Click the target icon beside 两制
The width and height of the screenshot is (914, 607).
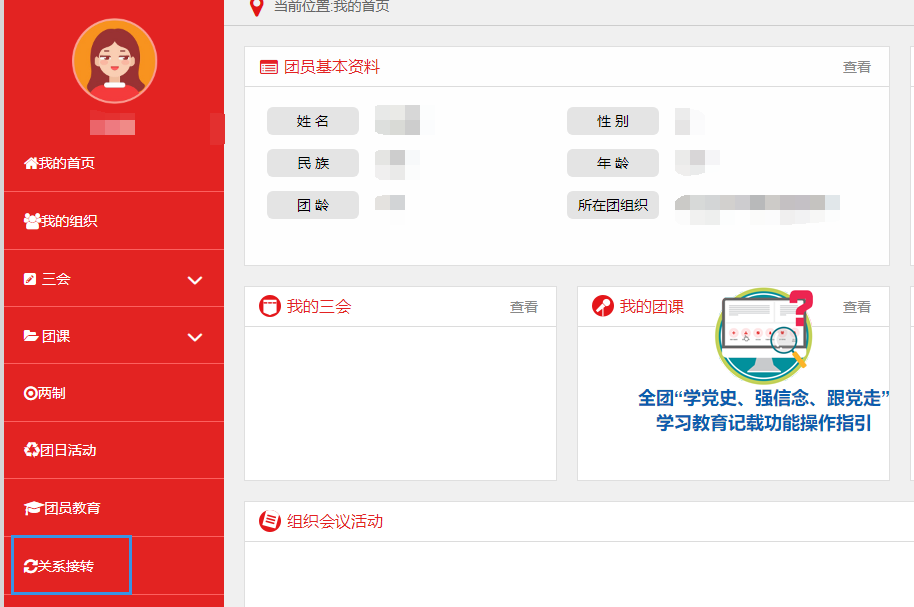(x=30, y=394)
